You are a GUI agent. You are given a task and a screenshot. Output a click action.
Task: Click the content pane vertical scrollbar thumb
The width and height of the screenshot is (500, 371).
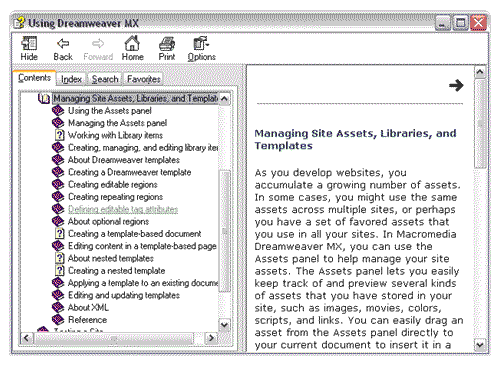(x=480, y=123)
